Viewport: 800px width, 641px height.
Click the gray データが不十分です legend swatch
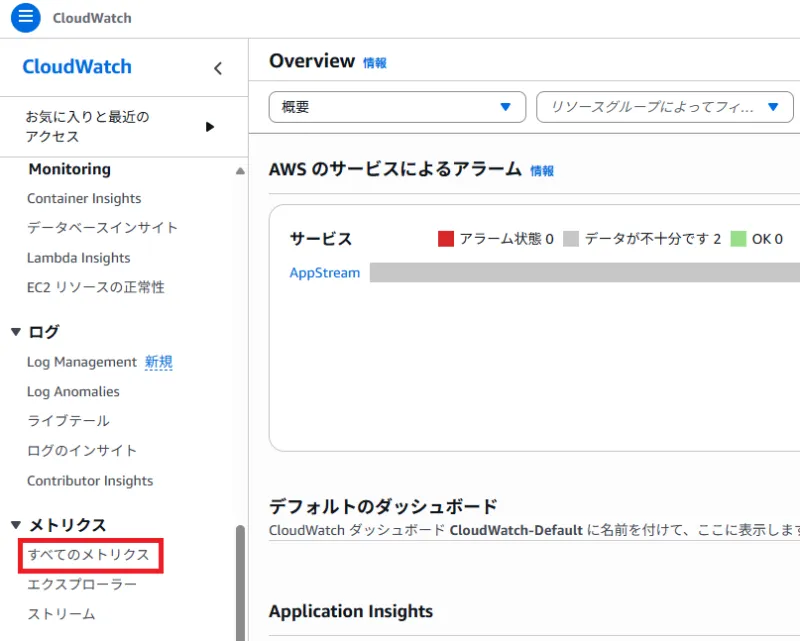[x=571, y=239]
